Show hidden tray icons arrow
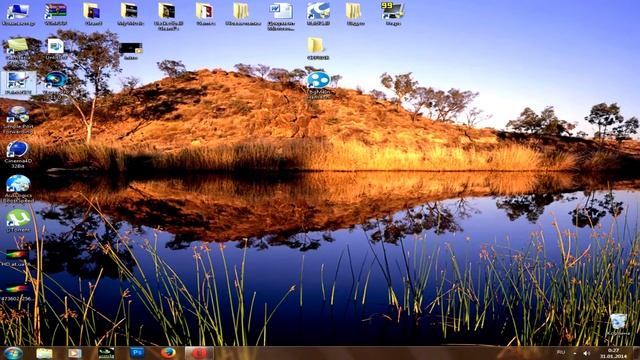 point(575,353)
